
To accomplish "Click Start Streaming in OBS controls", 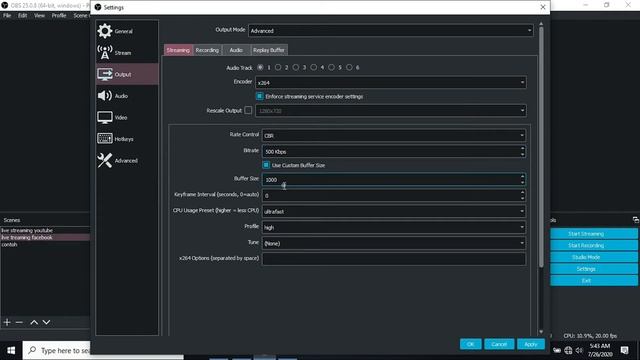I will coord(594,233).
